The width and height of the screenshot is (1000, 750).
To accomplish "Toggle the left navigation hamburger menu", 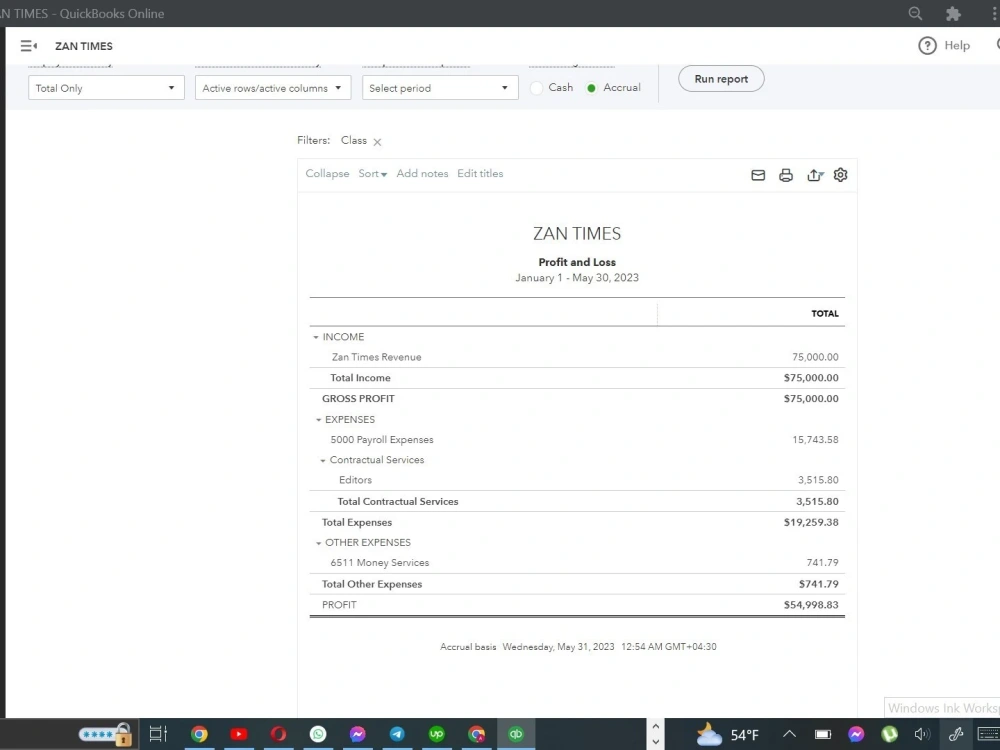I will 28,46.
